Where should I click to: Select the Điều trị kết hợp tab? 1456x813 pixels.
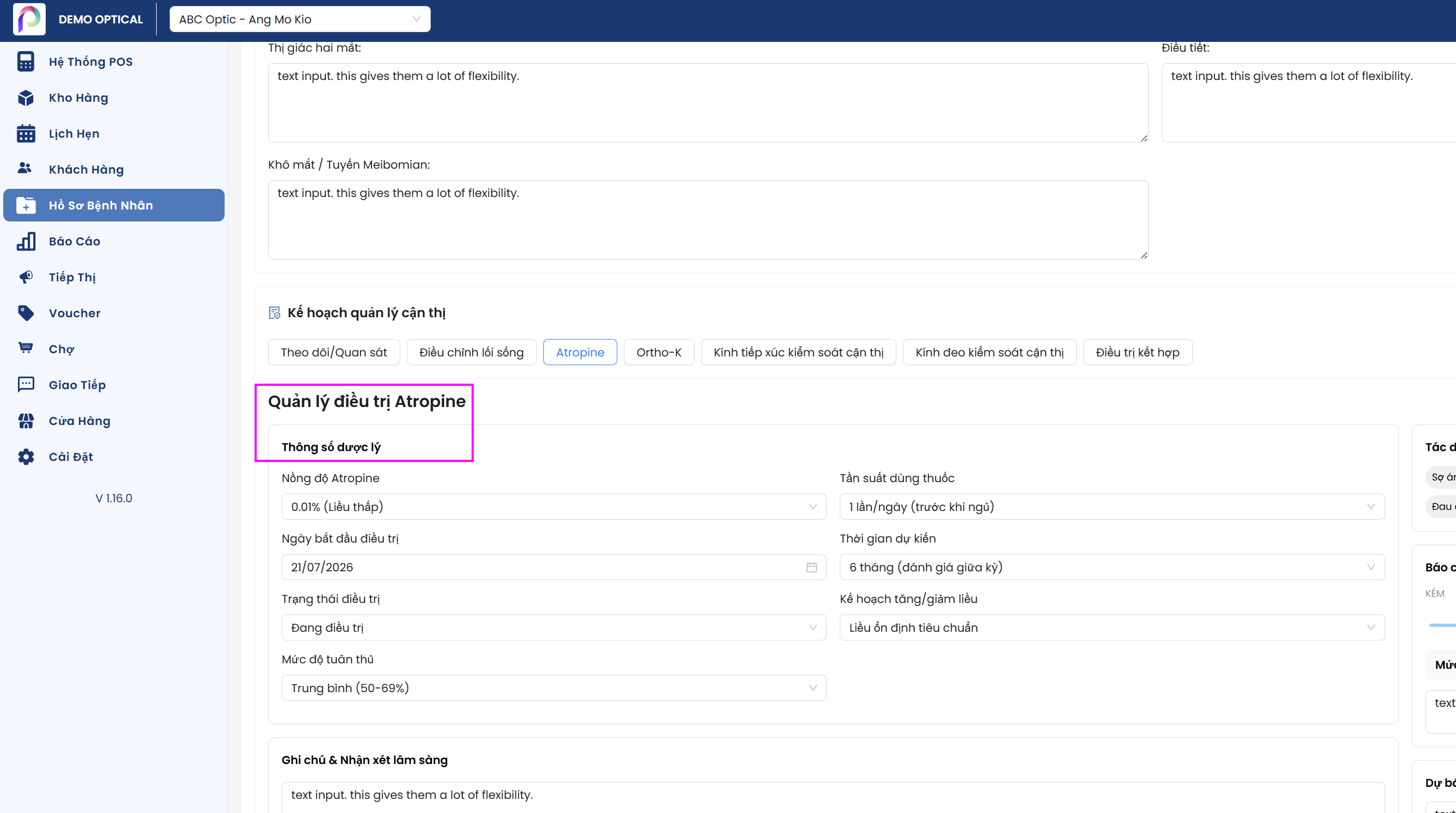[x=1137, y=352]
